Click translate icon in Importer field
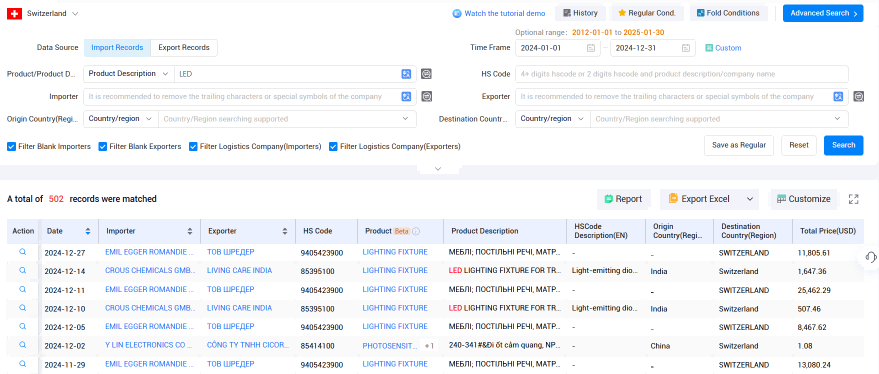 pos(406,96)
